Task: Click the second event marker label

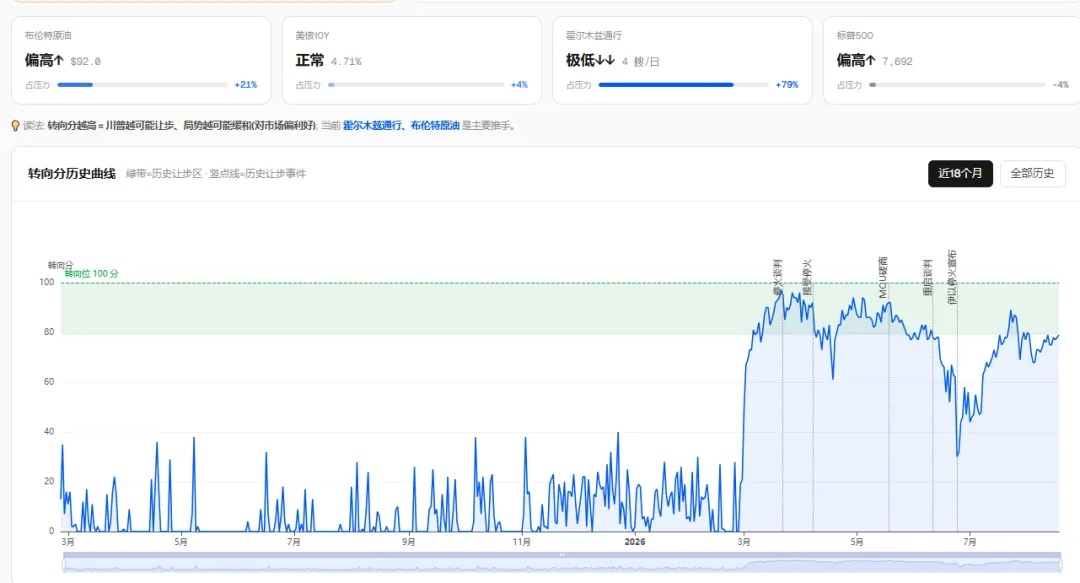Action: pyautogui.click(x=807, y=278)
